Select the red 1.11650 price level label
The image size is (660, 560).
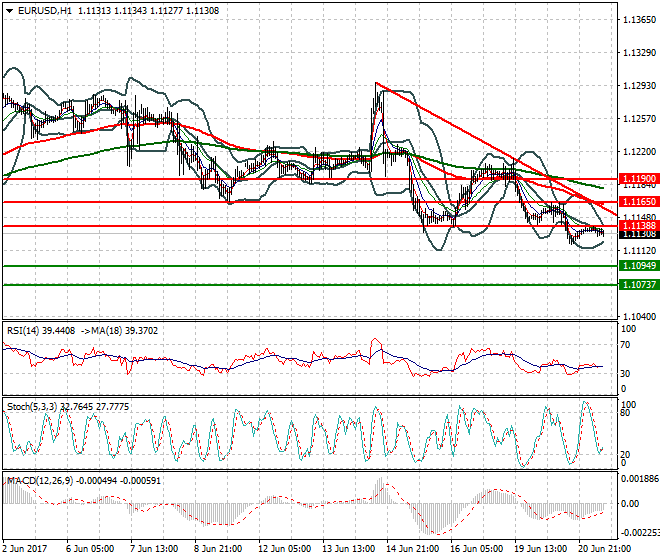[x=639, y=202]
